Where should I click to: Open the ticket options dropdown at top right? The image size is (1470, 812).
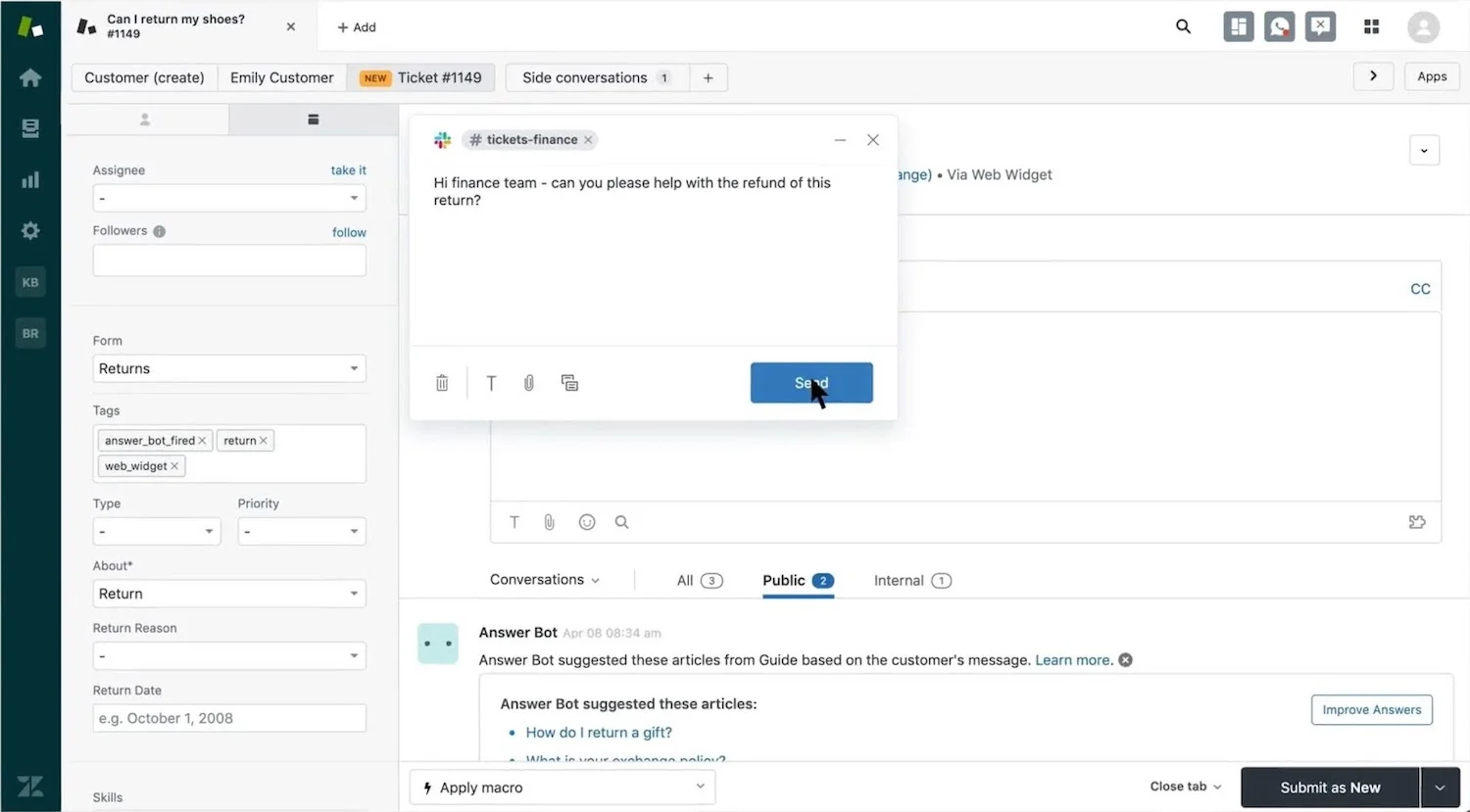[x=1424, y=150]
